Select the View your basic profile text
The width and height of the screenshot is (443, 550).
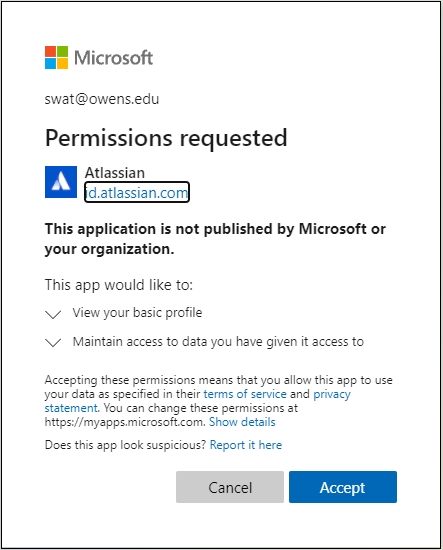tap(137, 313)
